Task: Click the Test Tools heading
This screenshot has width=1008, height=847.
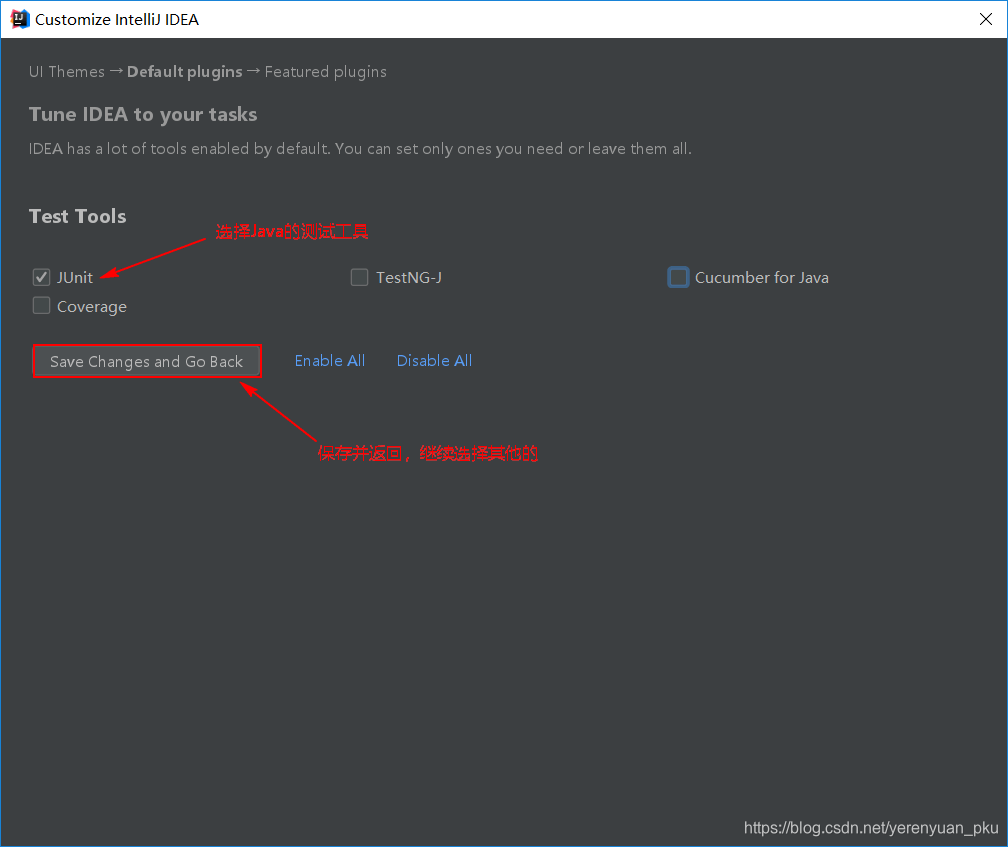Action: pyautogui.click(x=78, y=216)
